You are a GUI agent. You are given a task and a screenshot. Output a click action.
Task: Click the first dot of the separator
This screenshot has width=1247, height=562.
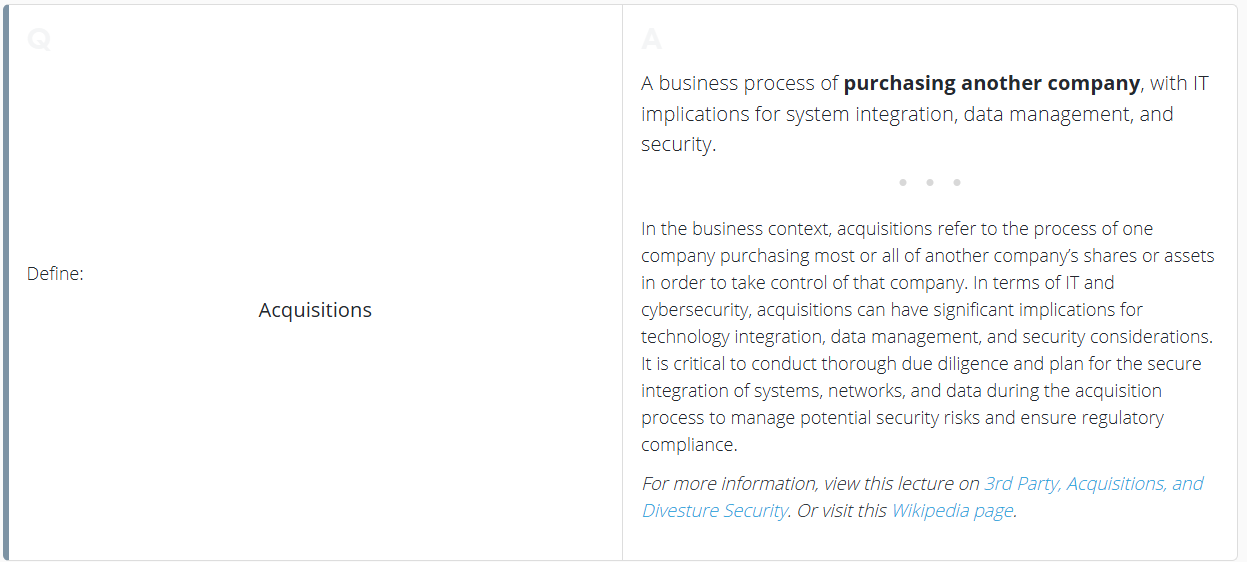pyautogui.click(x=903, y=183)
